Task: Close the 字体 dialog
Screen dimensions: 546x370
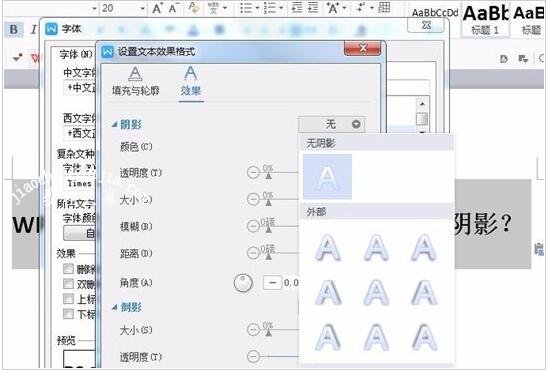Action: [x=427, y=25]
